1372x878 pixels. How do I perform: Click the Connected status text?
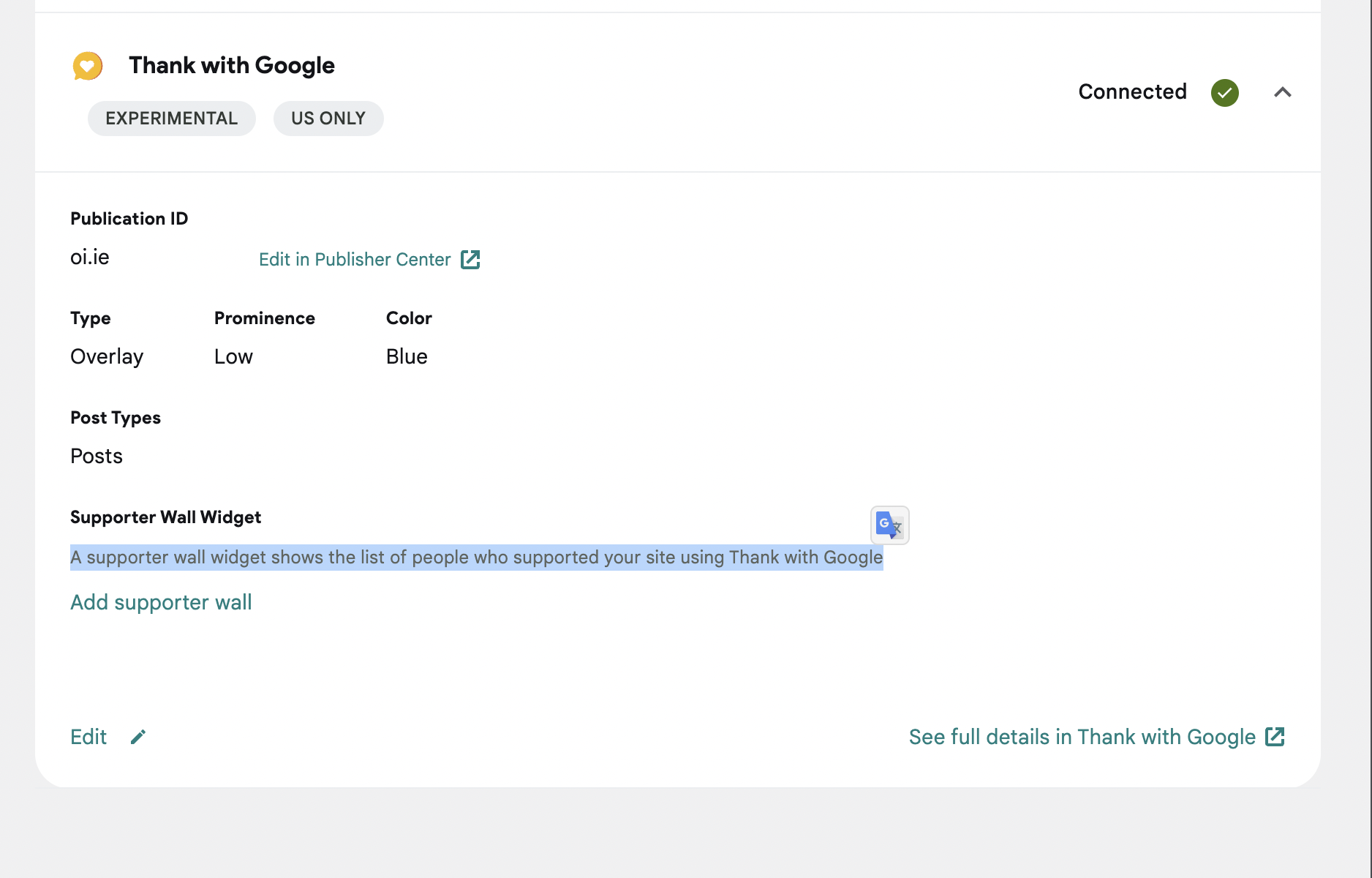pos(1132,92)
